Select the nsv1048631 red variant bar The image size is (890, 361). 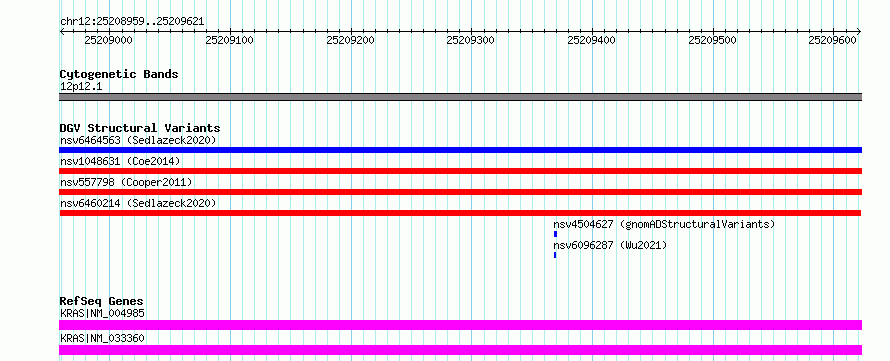pos(460,171)
